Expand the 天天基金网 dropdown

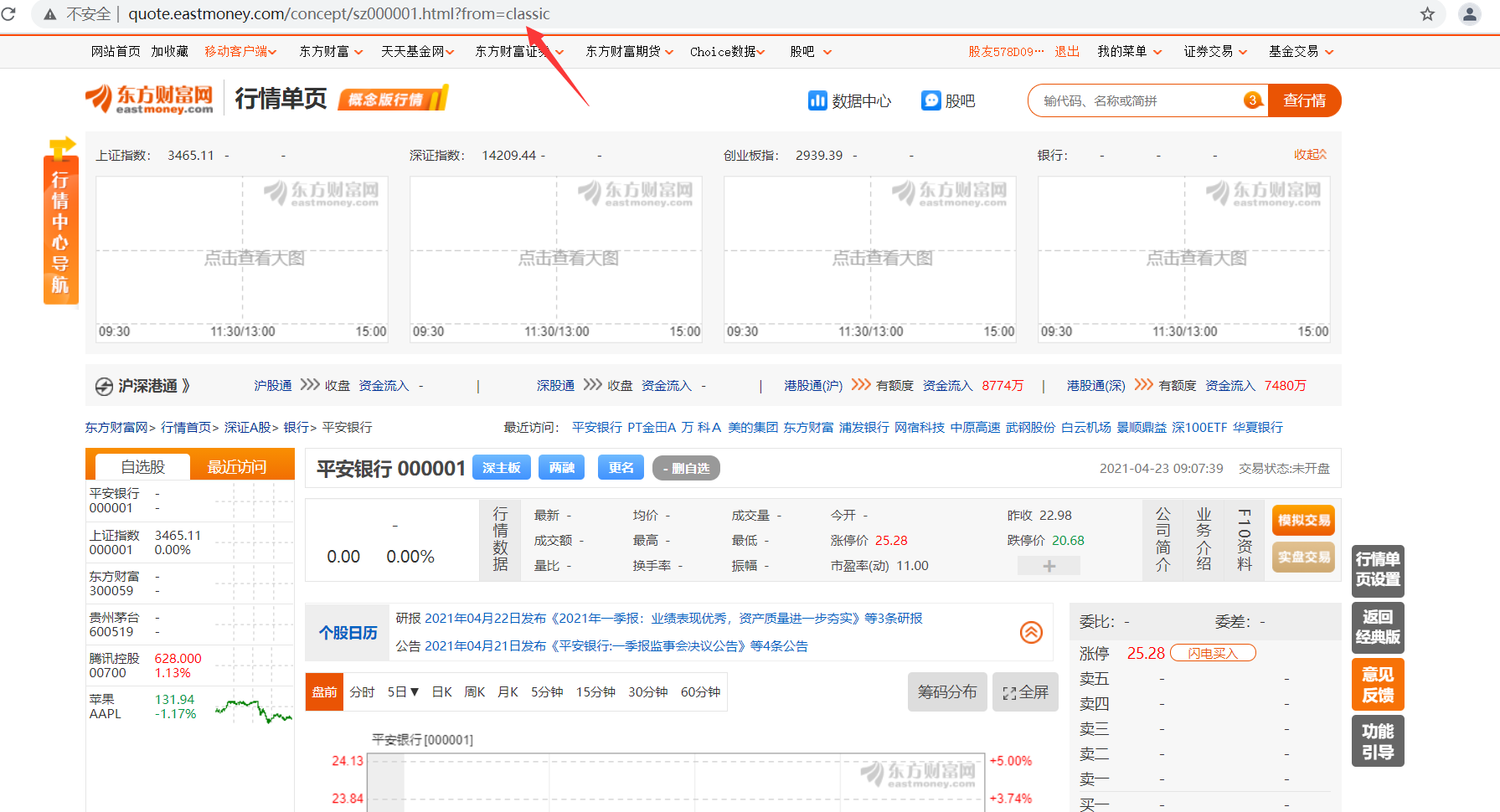tap(450, 52)
